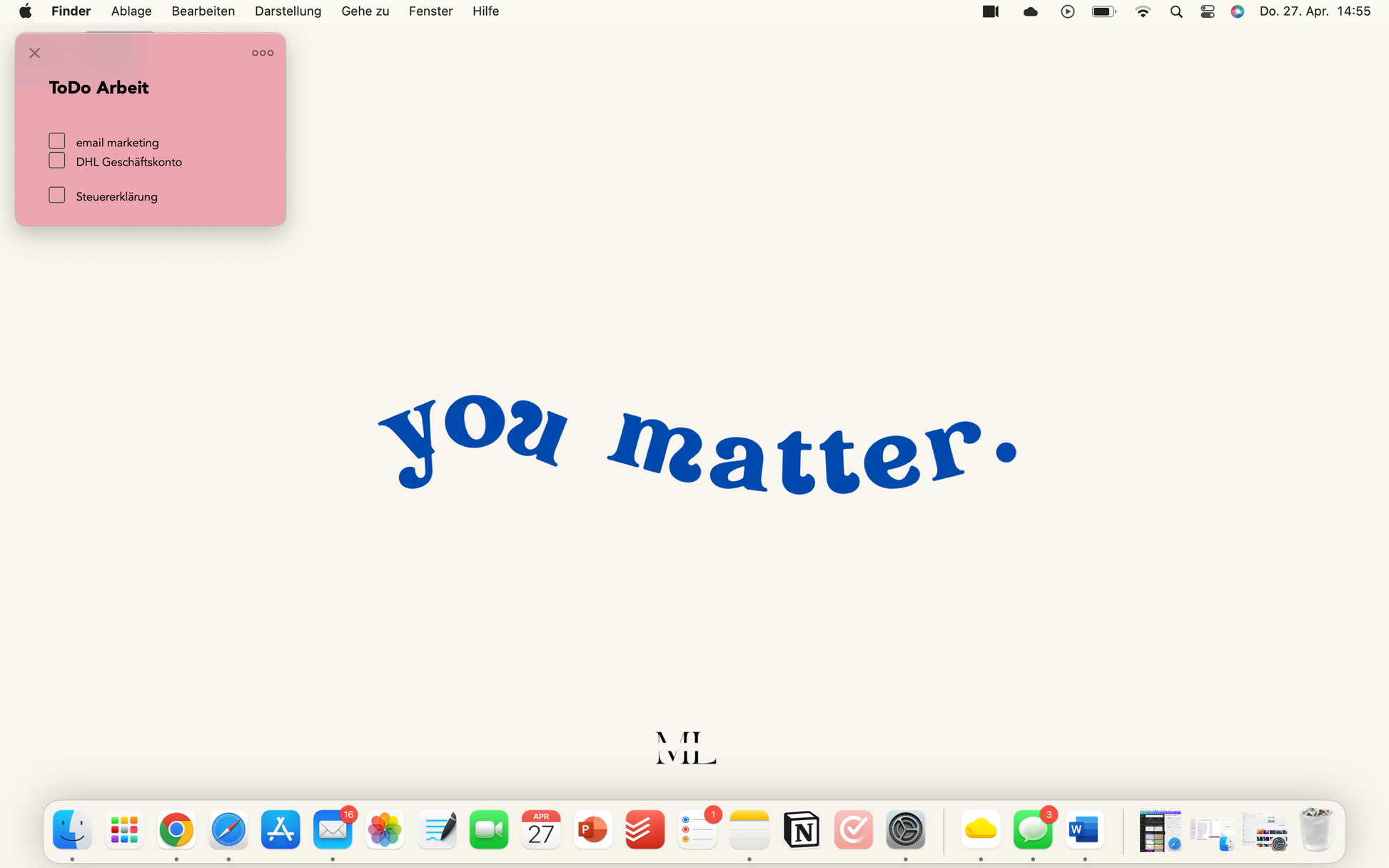Screen dimensions: 1389x868
Task: Open PowerPoint from the dock
Action: pyautogui.click(x=592, y=829)
